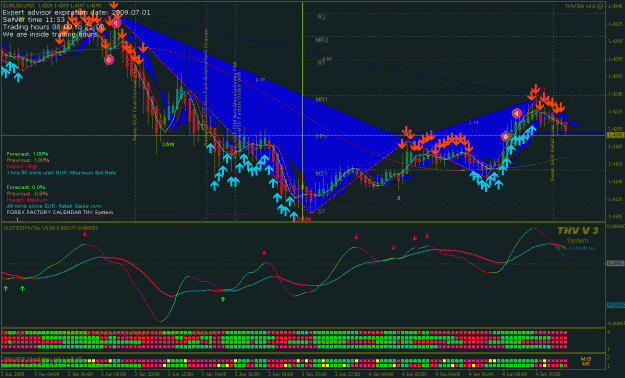The width and height of the screenshot is (625, 378).
Task: Click the MS1 pivot level label
Action: [321, 174]
